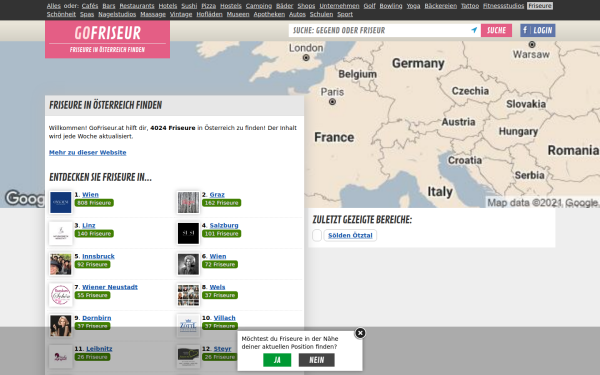Click the black Salzburg salon thumbnail
This screenshot has height=375, width=600.
point(188,233)
